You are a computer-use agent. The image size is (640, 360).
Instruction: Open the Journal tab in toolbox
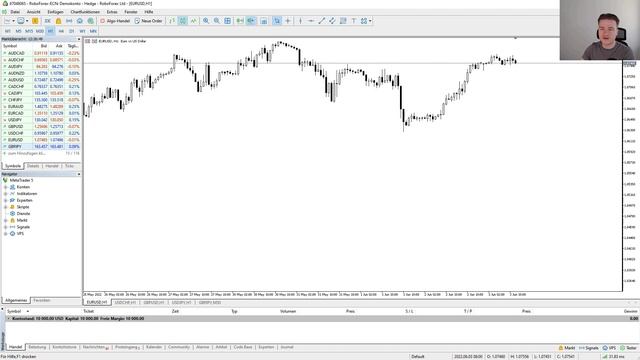click(287, 347)
